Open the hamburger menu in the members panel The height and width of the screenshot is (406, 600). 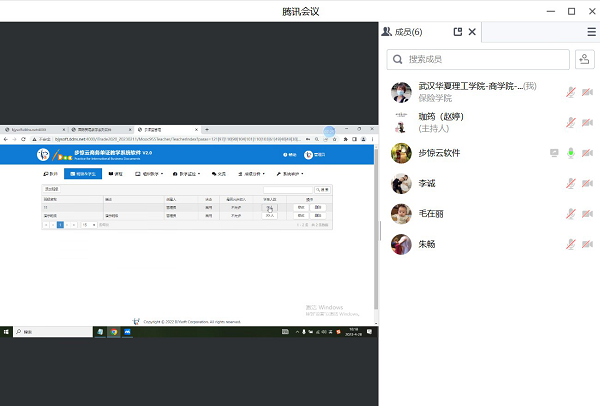tap(591, 32)
